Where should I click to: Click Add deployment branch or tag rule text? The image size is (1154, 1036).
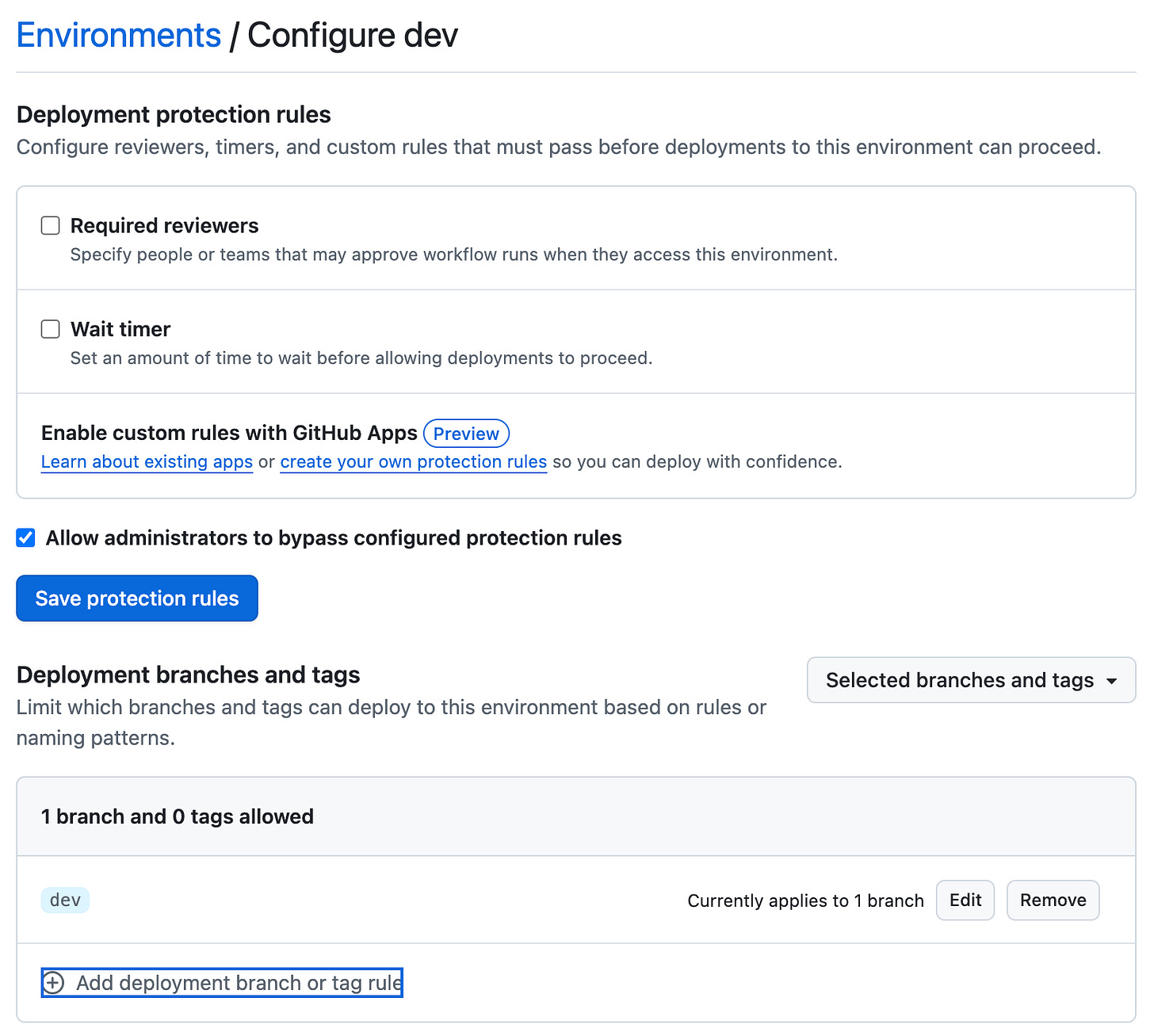pyautogui.click(x=239, y=983)
